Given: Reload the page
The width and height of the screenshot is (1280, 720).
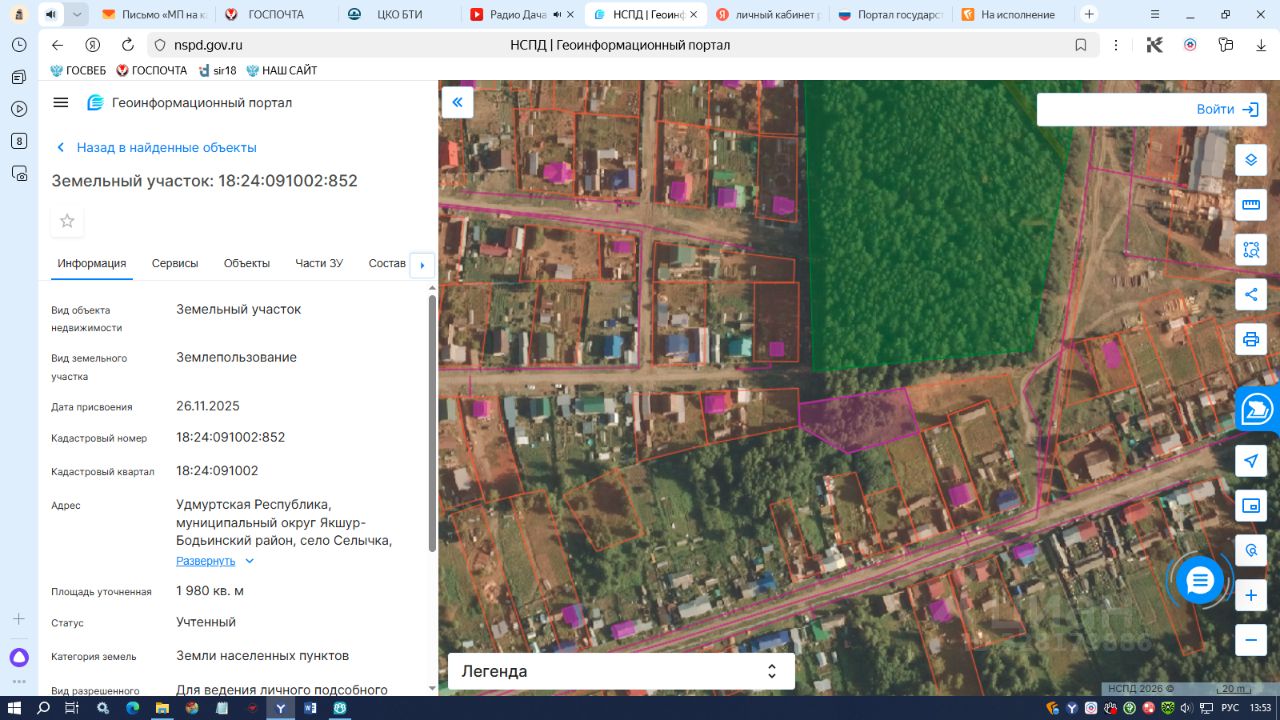Looking at the screenshot, I should coord(128,45).
